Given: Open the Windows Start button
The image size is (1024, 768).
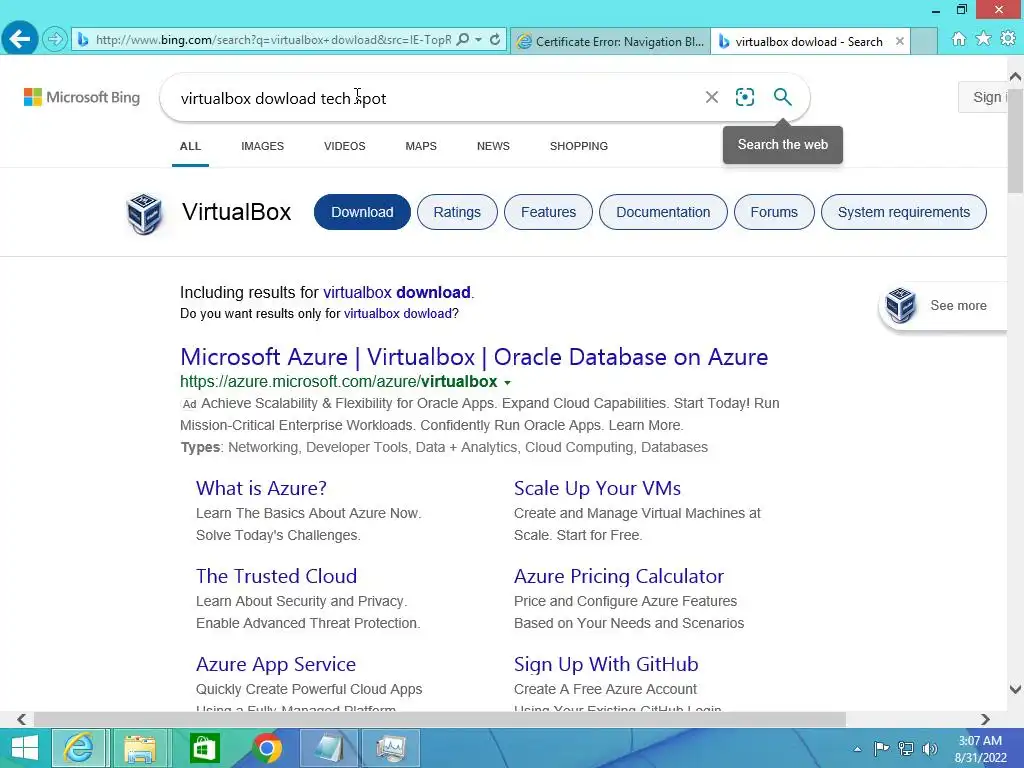Looking at the screenshot, I should click(25, 748).
